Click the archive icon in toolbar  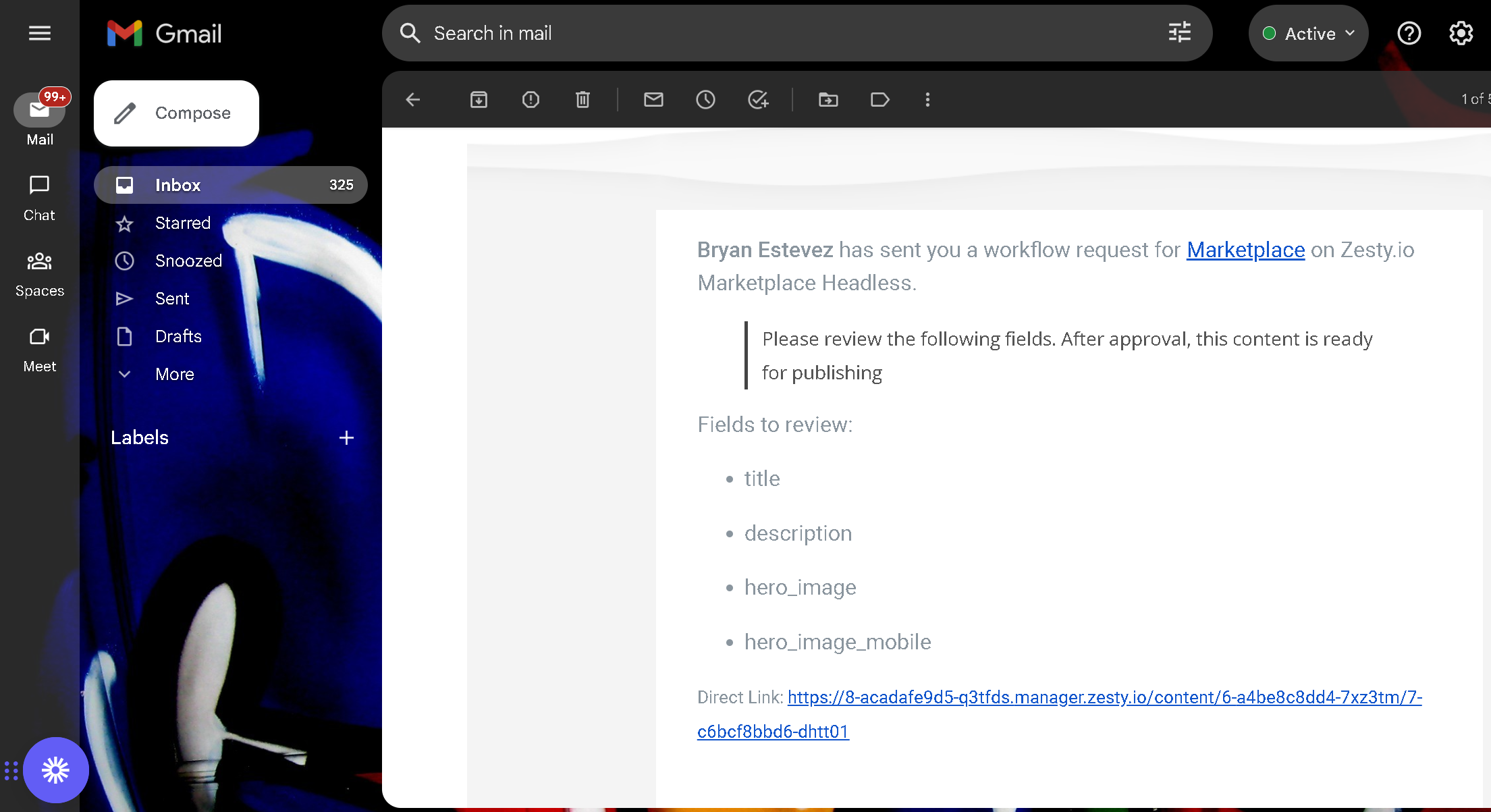pyautogui.click(x=480, y=99)
